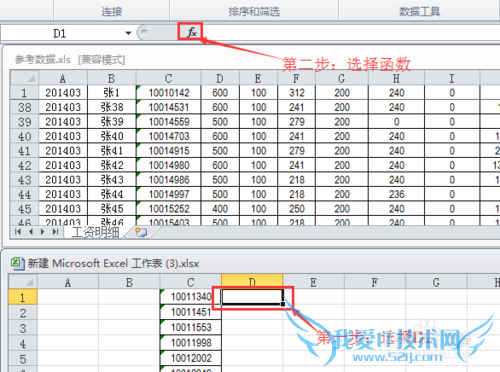Click cell containing 10012002

[191, 358]
